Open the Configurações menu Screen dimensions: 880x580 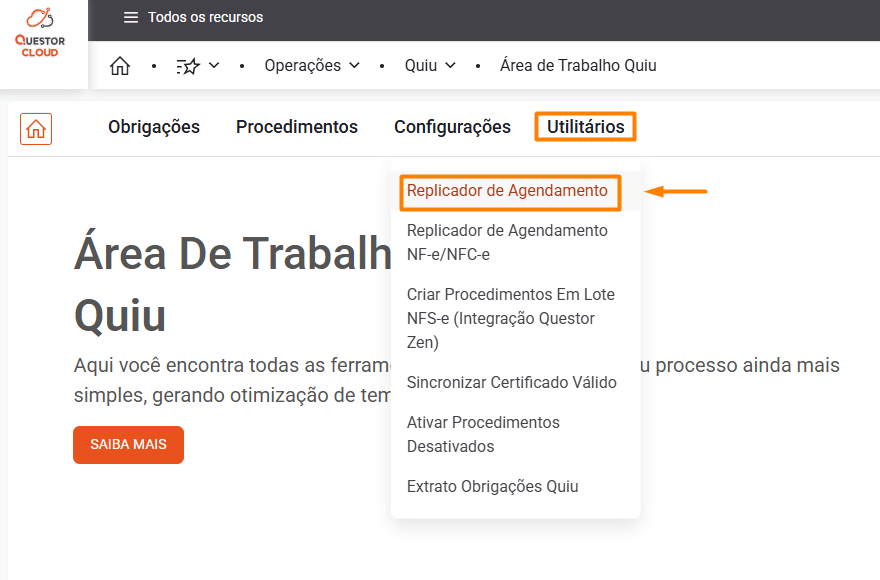click(x=452, y=127)
